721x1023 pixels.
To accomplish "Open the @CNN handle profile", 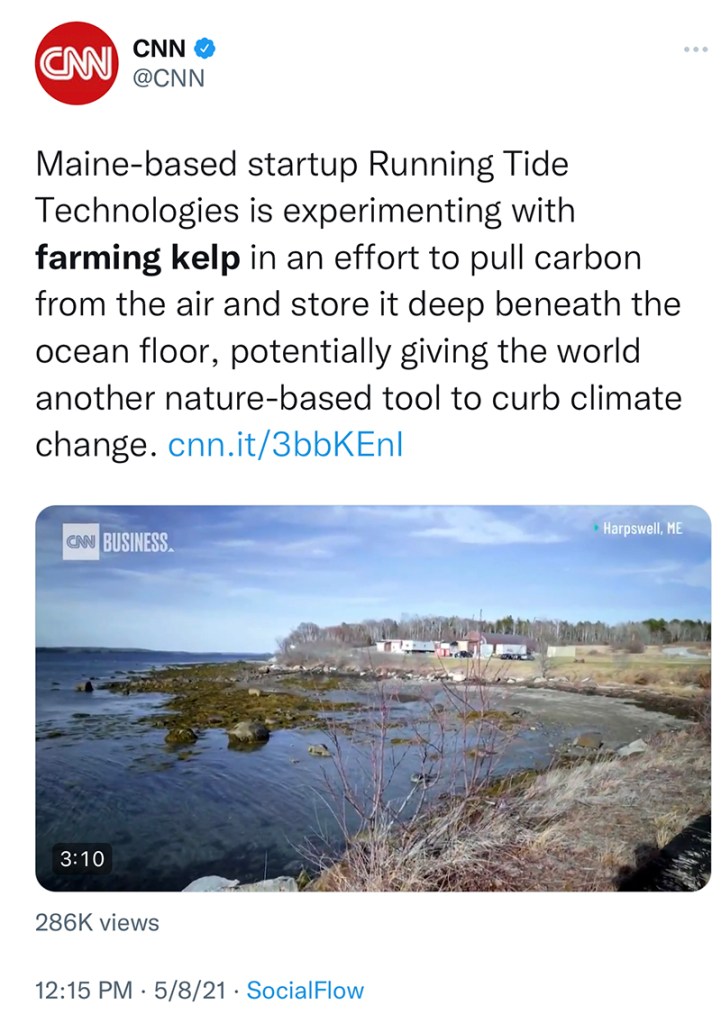I will (169, 78).
